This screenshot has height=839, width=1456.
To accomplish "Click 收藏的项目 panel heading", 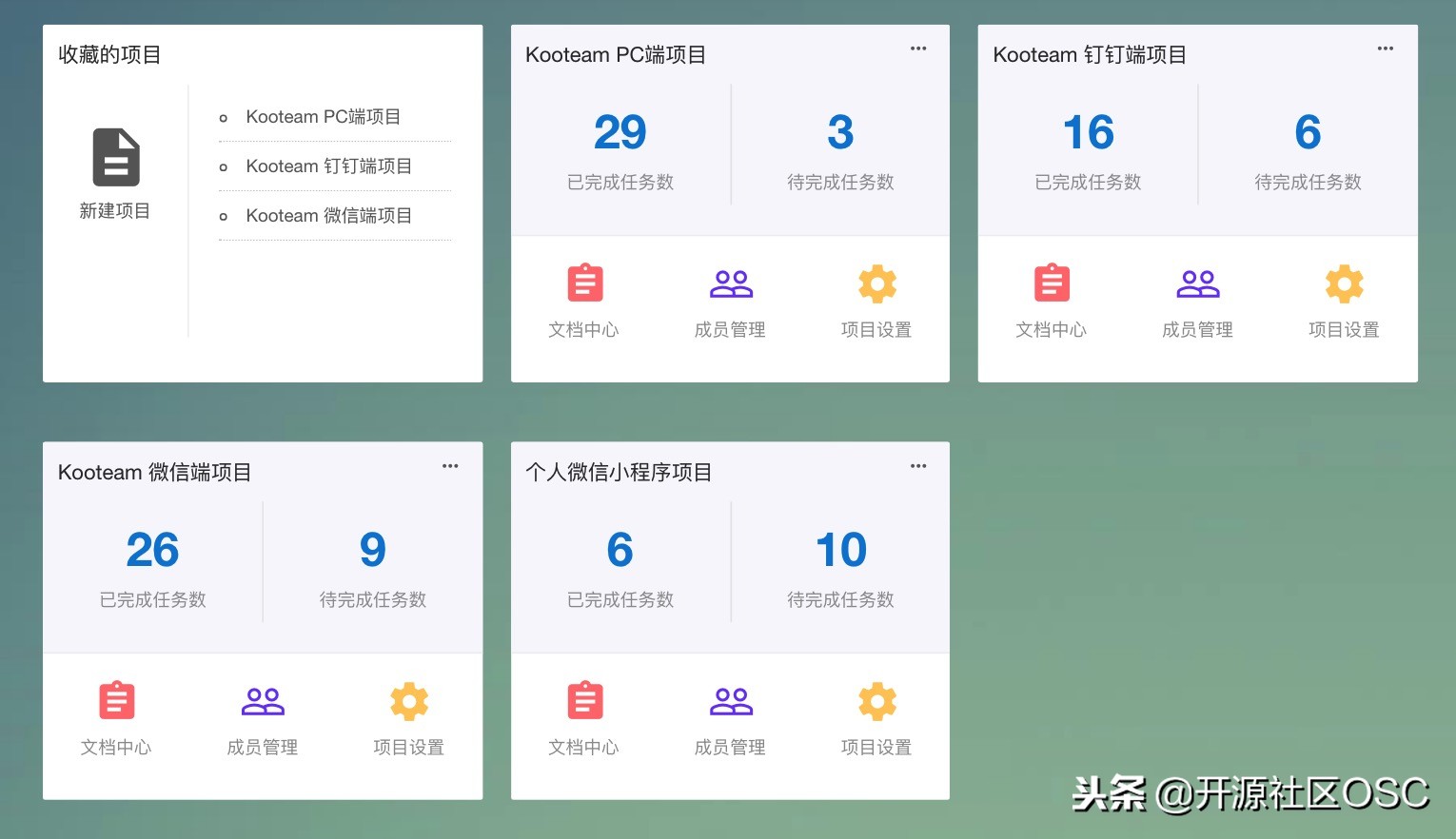I will tap(109, 55).
